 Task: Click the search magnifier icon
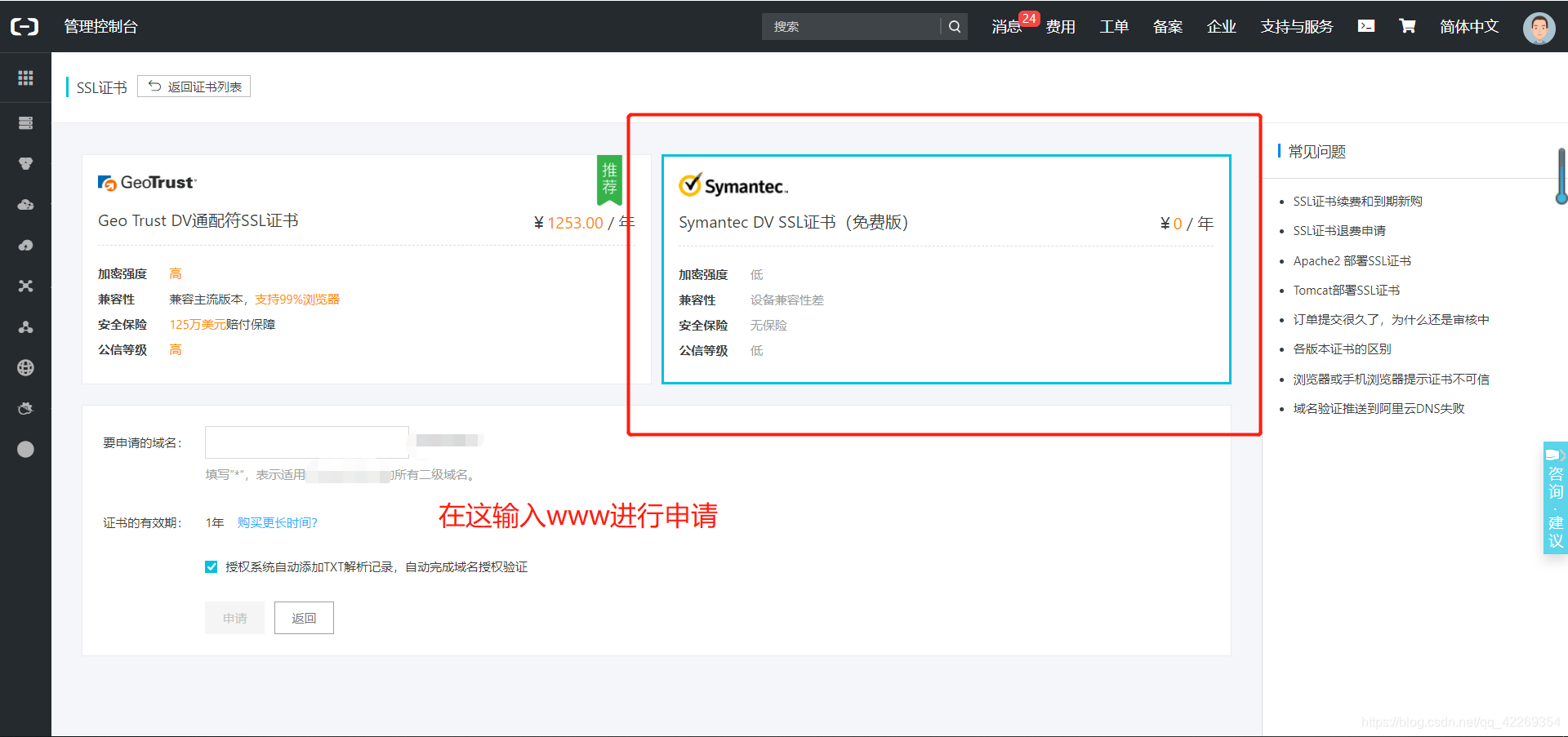pyautogui.click(x=954, y=26)
